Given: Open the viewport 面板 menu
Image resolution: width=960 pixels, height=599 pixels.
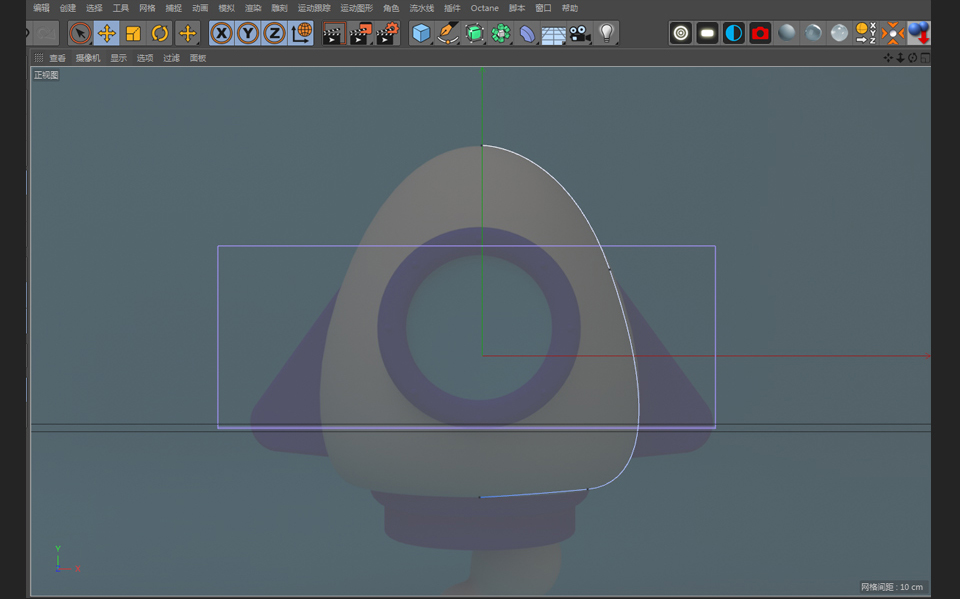Looking at the screenshot, I should (198, 58).
